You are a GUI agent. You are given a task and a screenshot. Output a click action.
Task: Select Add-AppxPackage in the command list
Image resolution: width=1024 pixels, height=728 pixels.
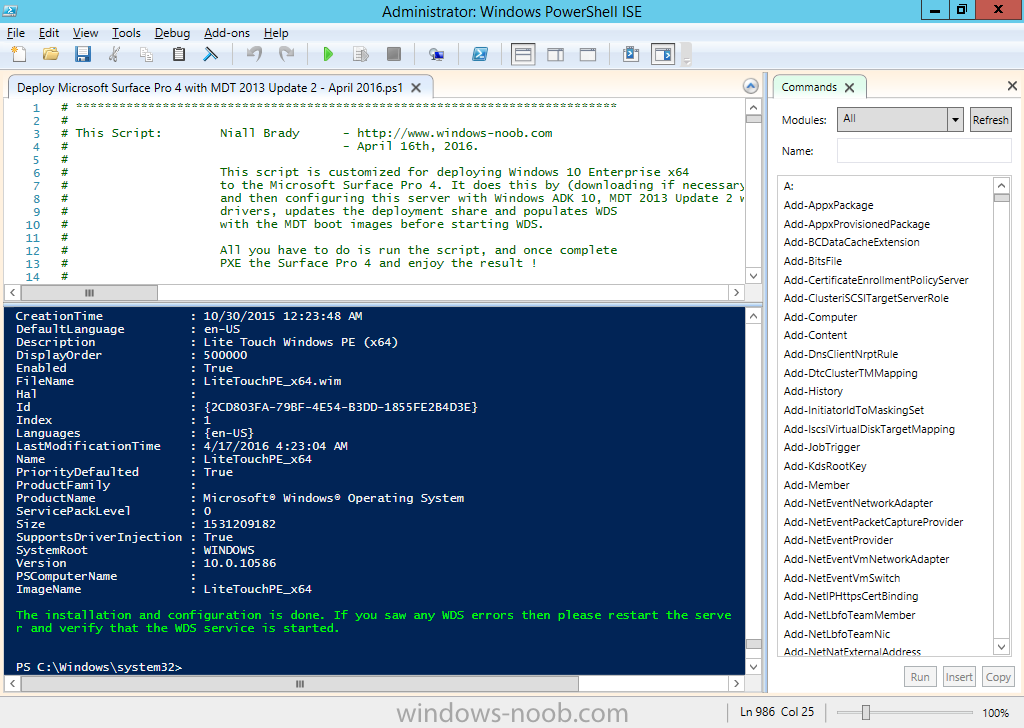[x=828, y=205]
